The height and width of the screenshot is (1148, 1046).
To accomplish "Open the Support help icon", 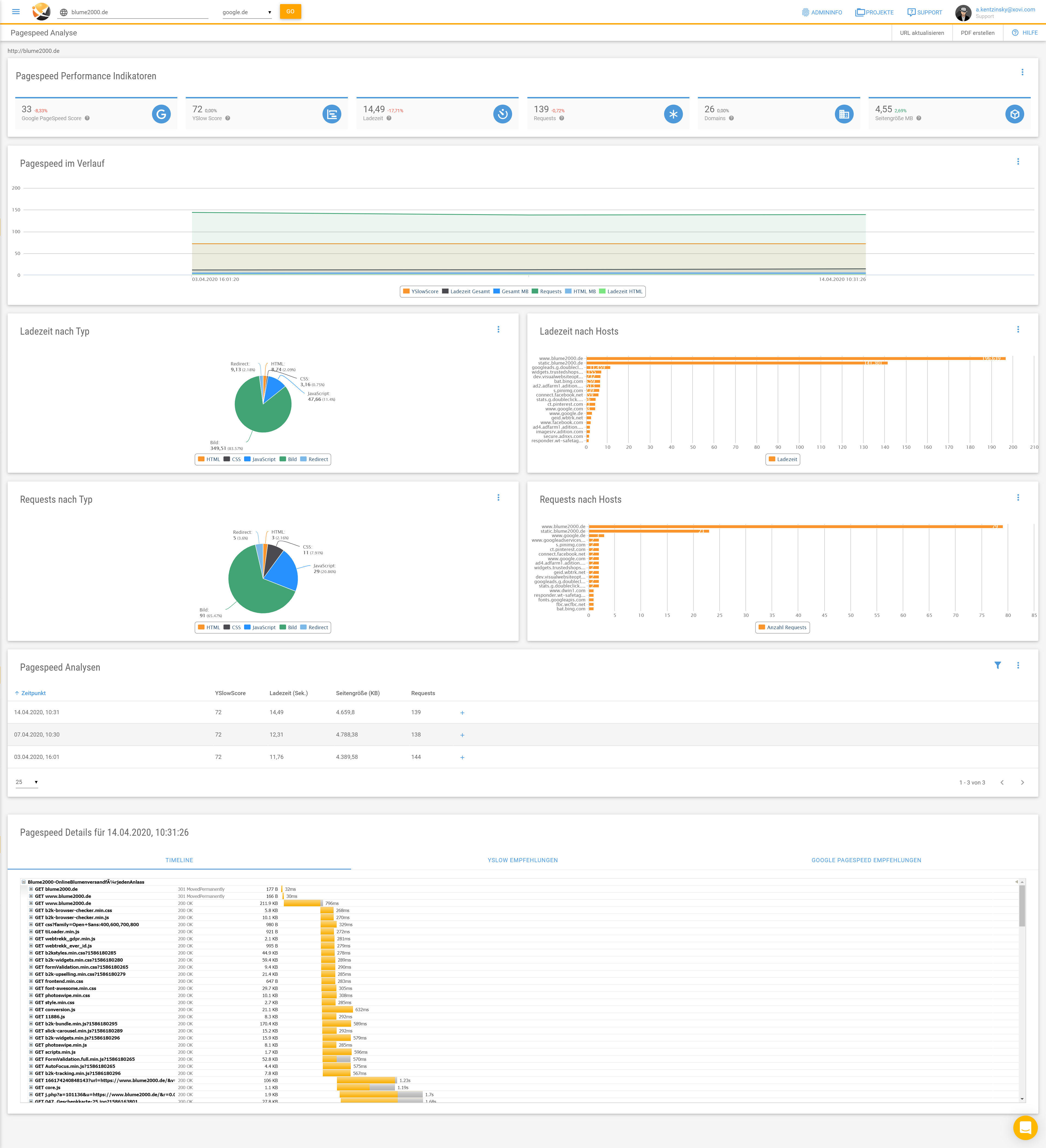I will [911, 13].
